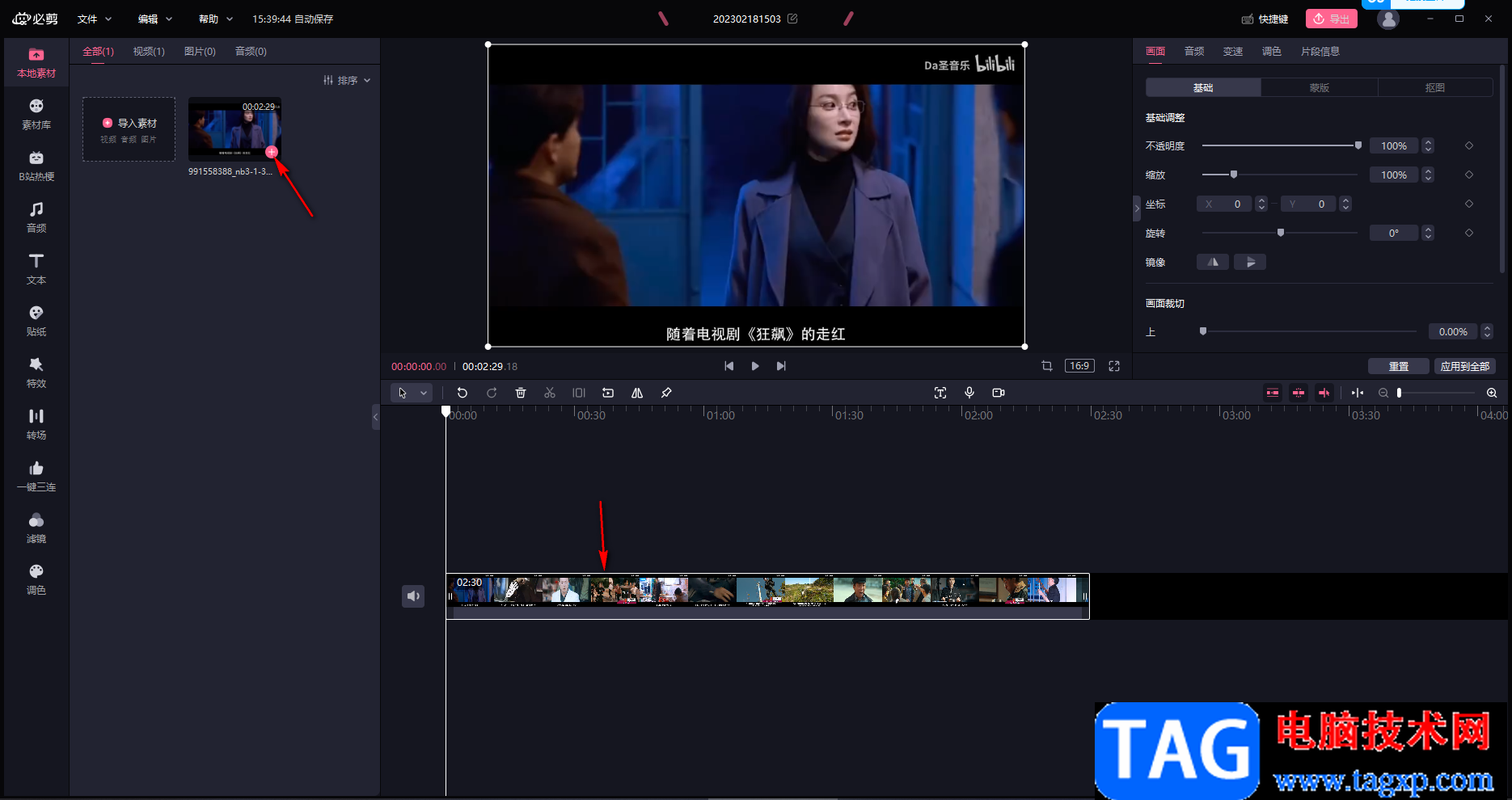The image size is (1512, 800).
Task: Add clip to timeline with plus button
Action: pos(272,152)
